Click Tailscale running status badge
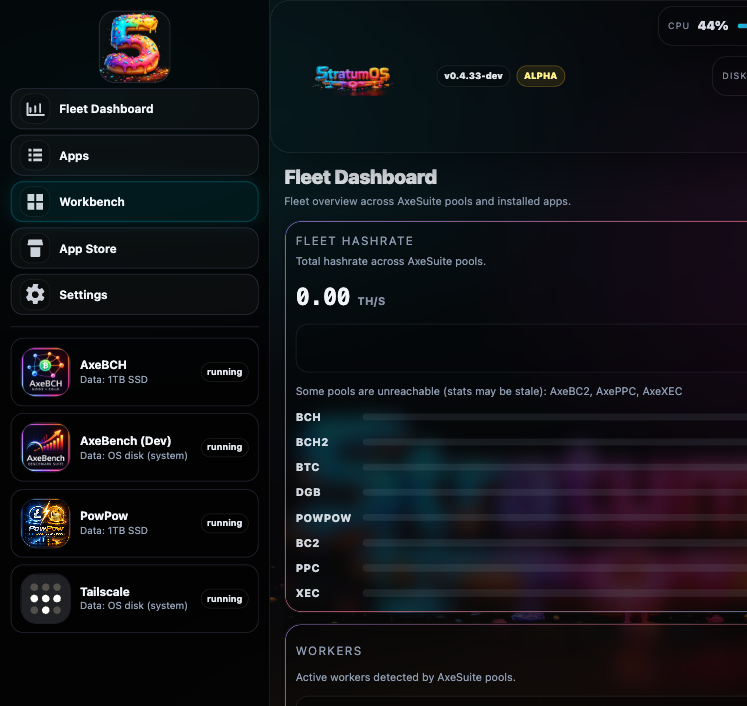Viewport: 747px width, 706px height. (224, 599)
